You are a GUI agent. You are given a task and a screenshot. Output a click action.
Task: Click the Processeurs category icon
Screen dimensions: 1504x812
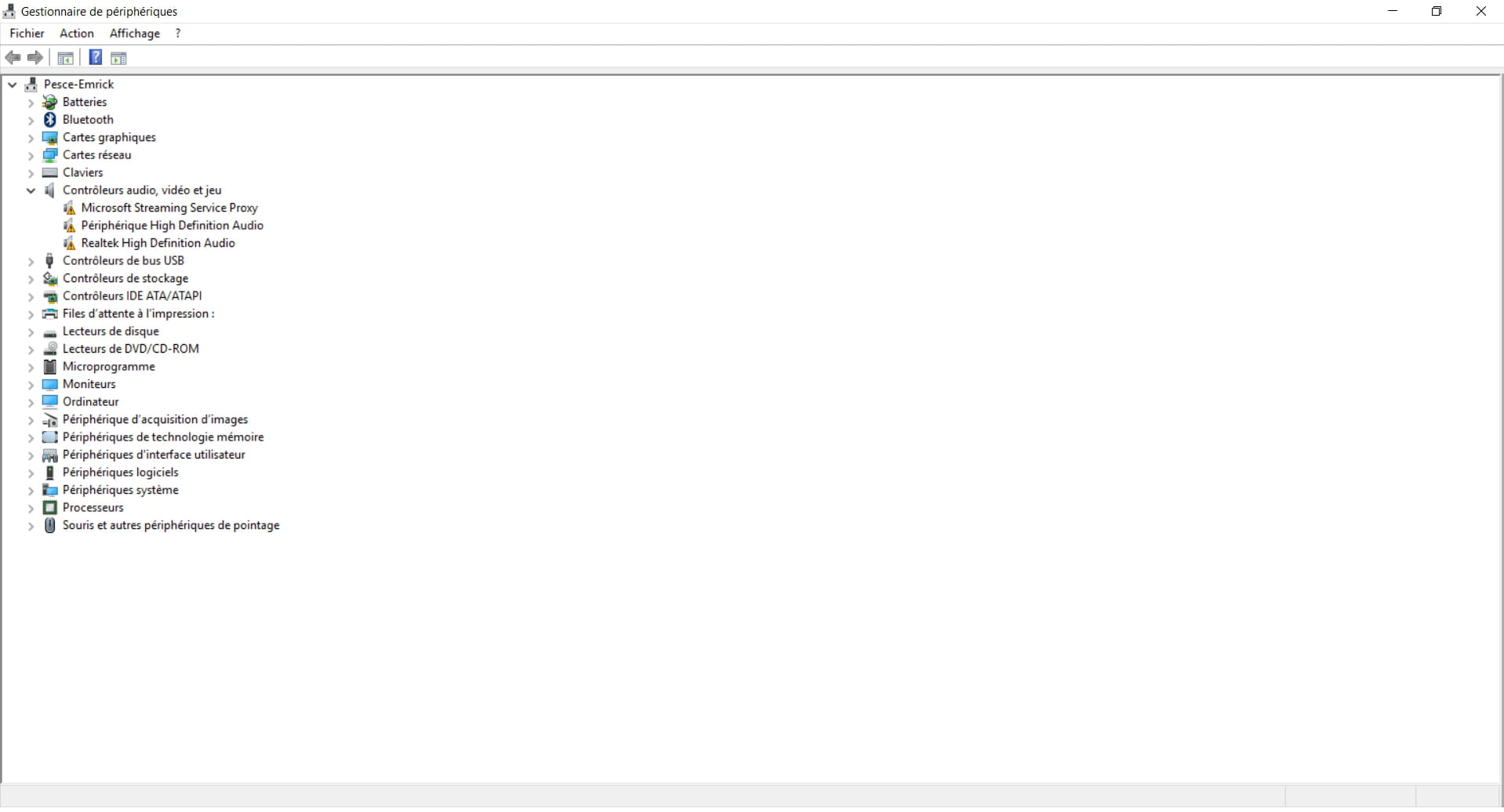click(x=50, y=508)
